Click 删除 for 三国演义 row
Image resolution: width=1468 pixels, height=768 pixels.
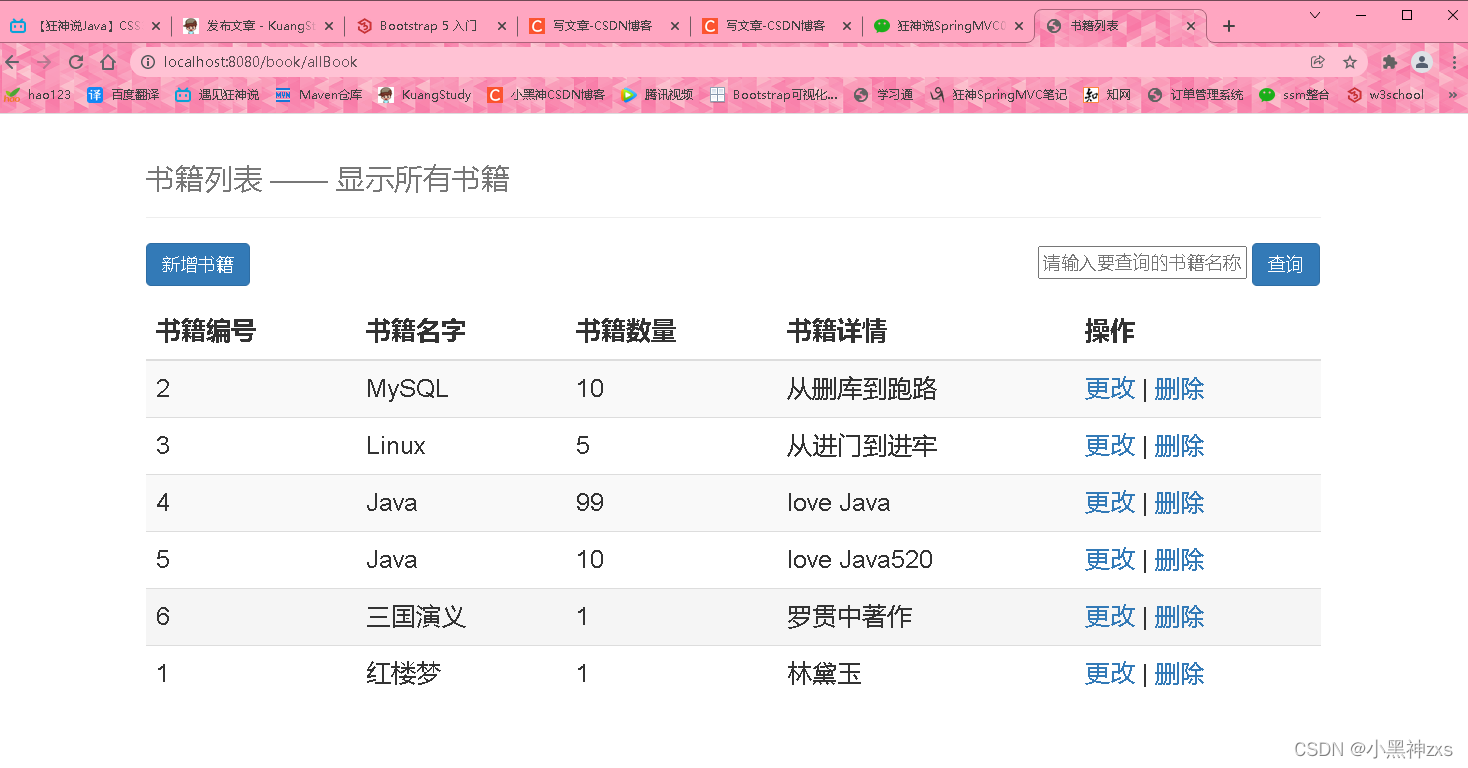click(1179, 617)
